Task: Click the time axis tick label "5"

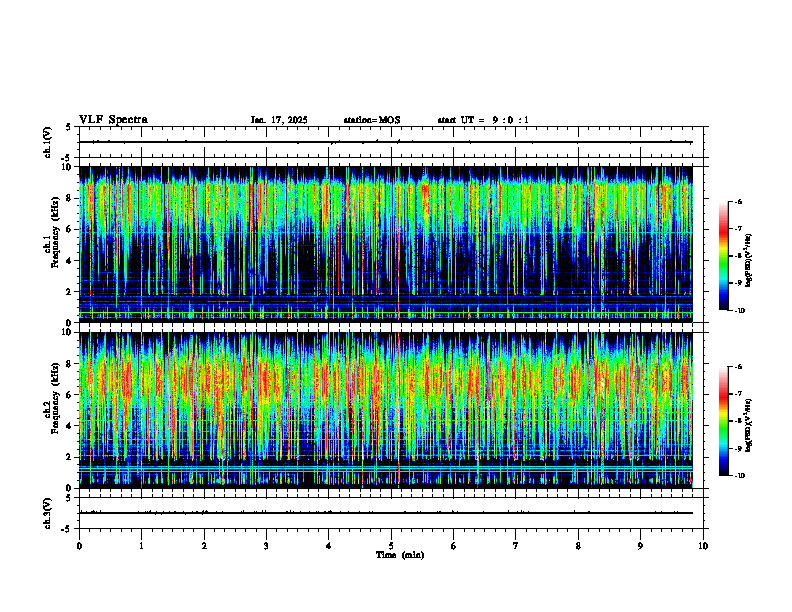Action: click(x=391, y=546)
